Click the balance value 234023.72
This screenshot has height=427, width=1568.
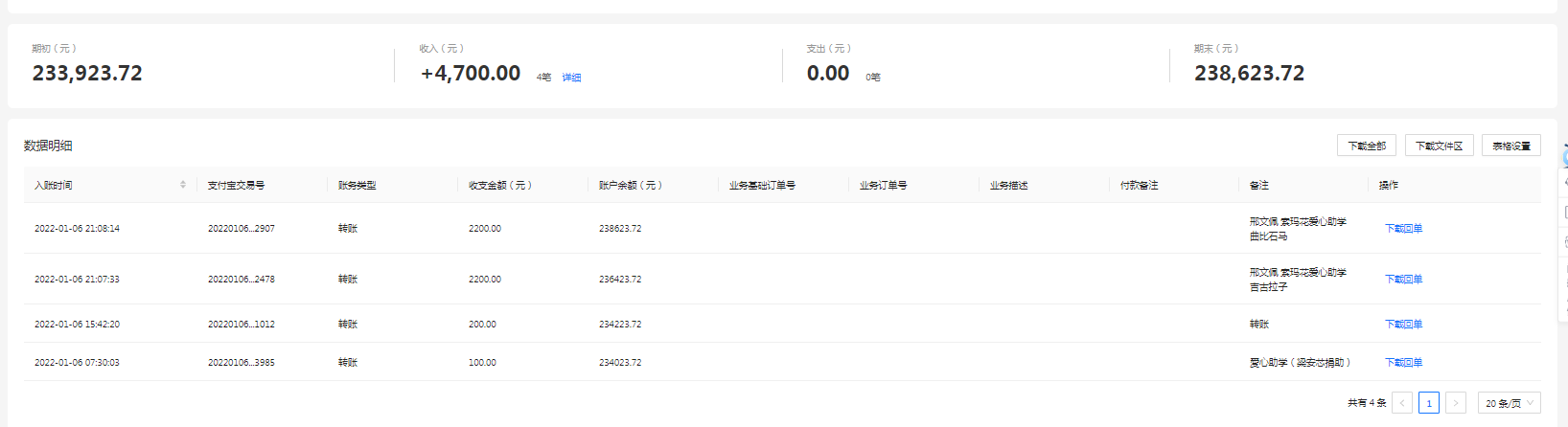pyautogui.click(x=620, y=363)
